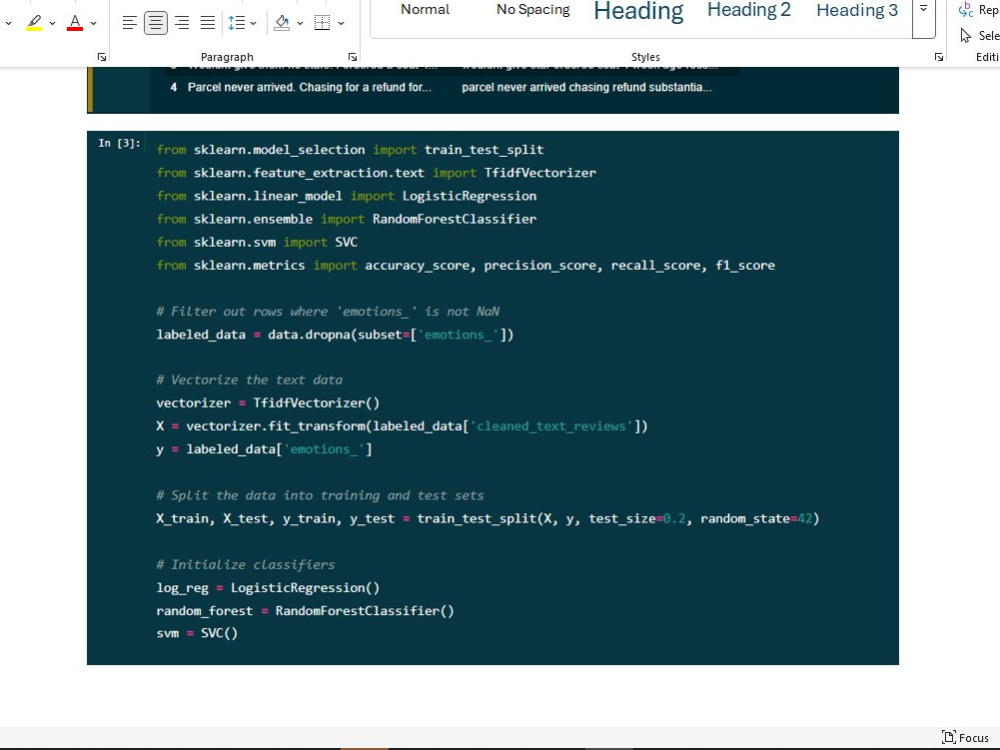Viewport: 1000px width, 750px height.
Task: Switch to Focus mode
Action: coord(966,738)
